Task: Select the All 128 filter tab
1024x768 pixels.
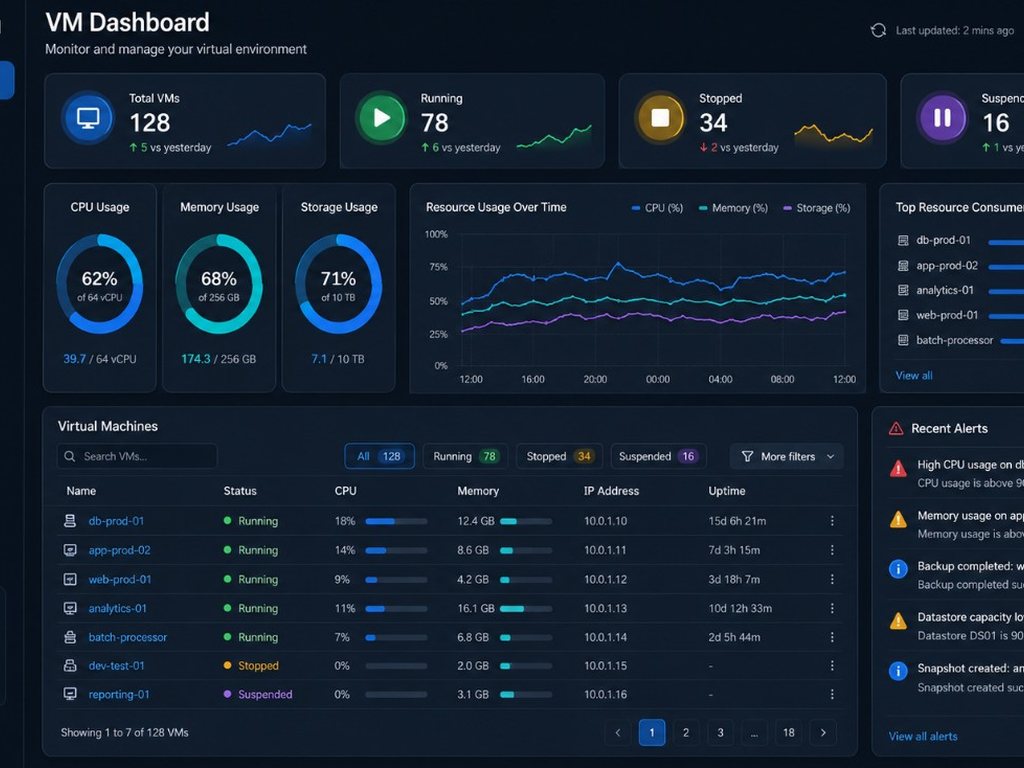Action: pyautogui.click(x=379, y=456)
